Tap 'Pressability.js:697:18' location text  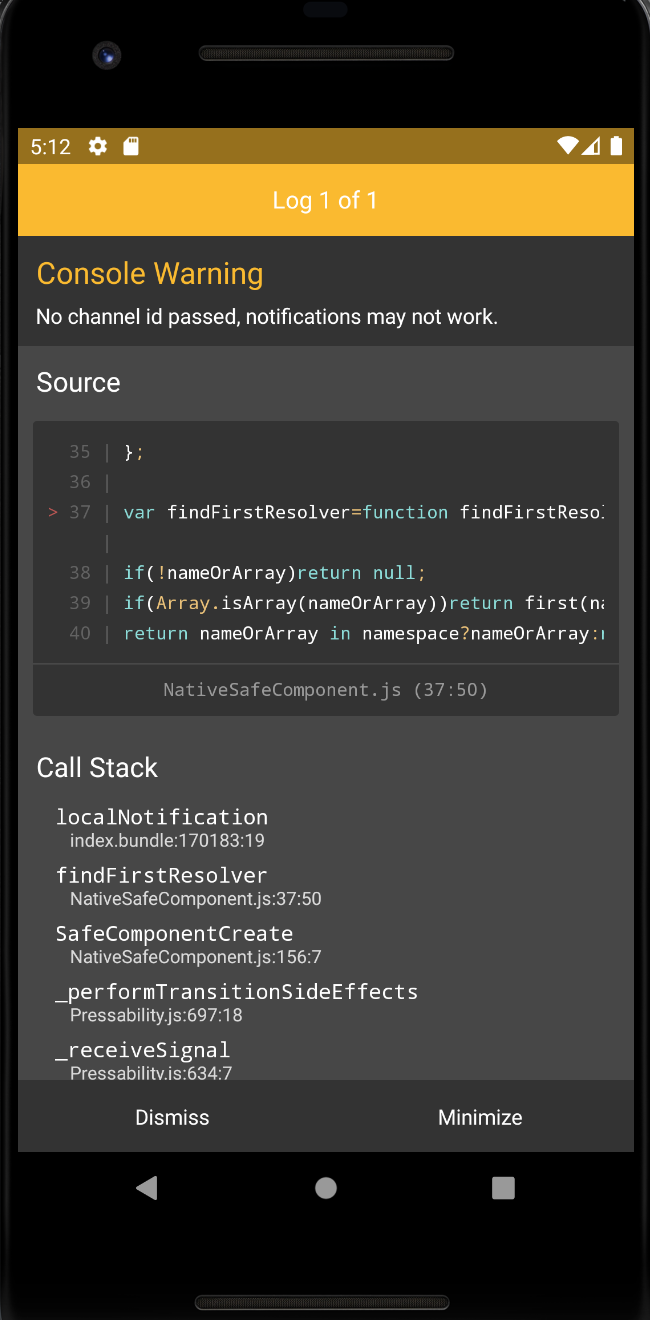tap(156, 1015)
